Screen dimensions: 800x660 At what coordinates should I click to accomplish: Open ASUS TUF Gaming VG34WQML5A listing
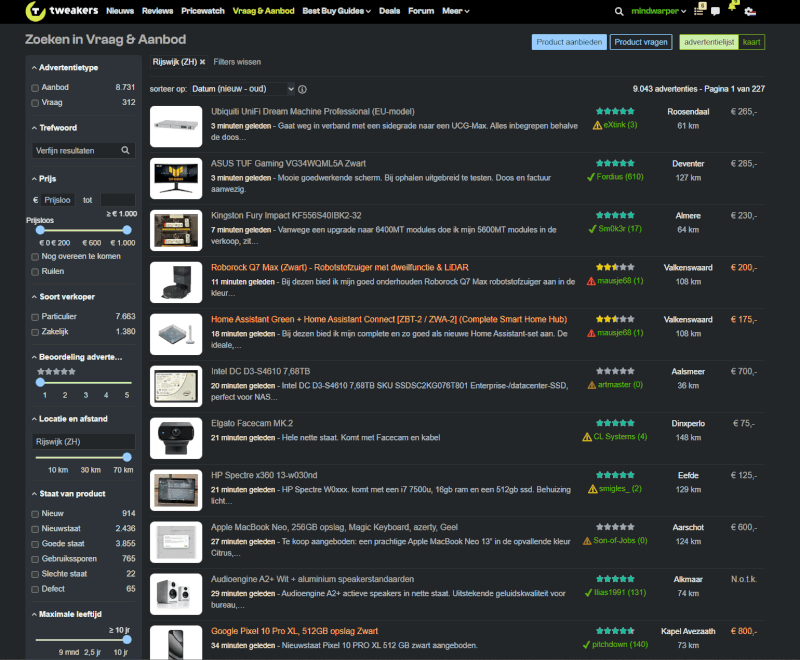pos(288,163)
